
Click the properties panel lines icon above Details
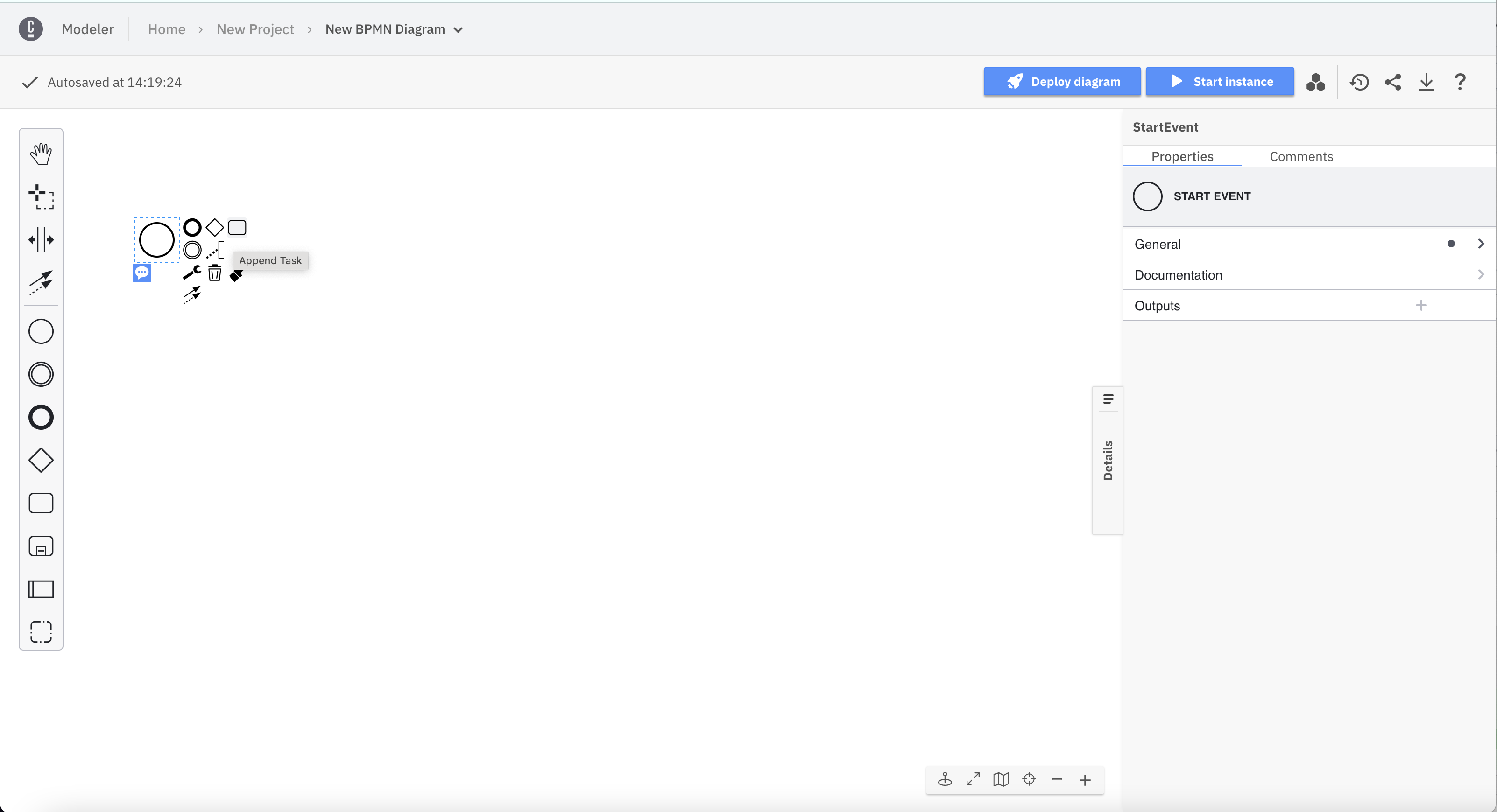1108,399
